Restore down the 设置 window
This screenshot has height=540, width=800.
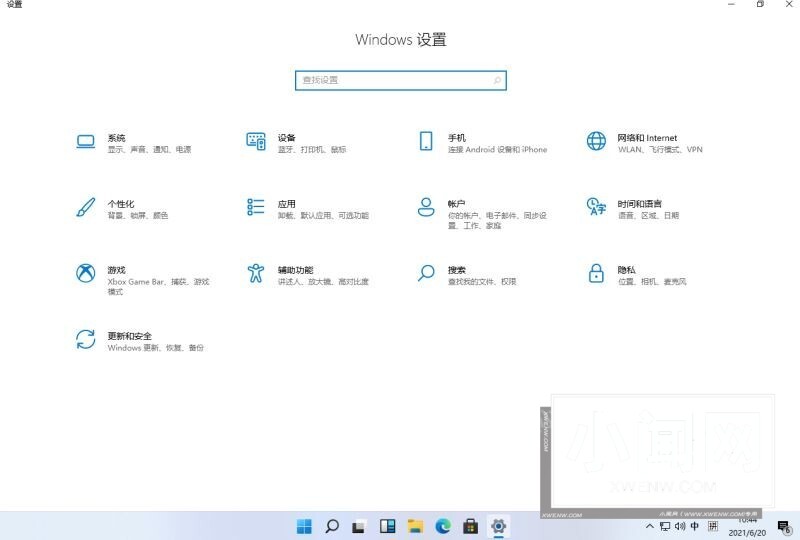[x=760, y=4]
